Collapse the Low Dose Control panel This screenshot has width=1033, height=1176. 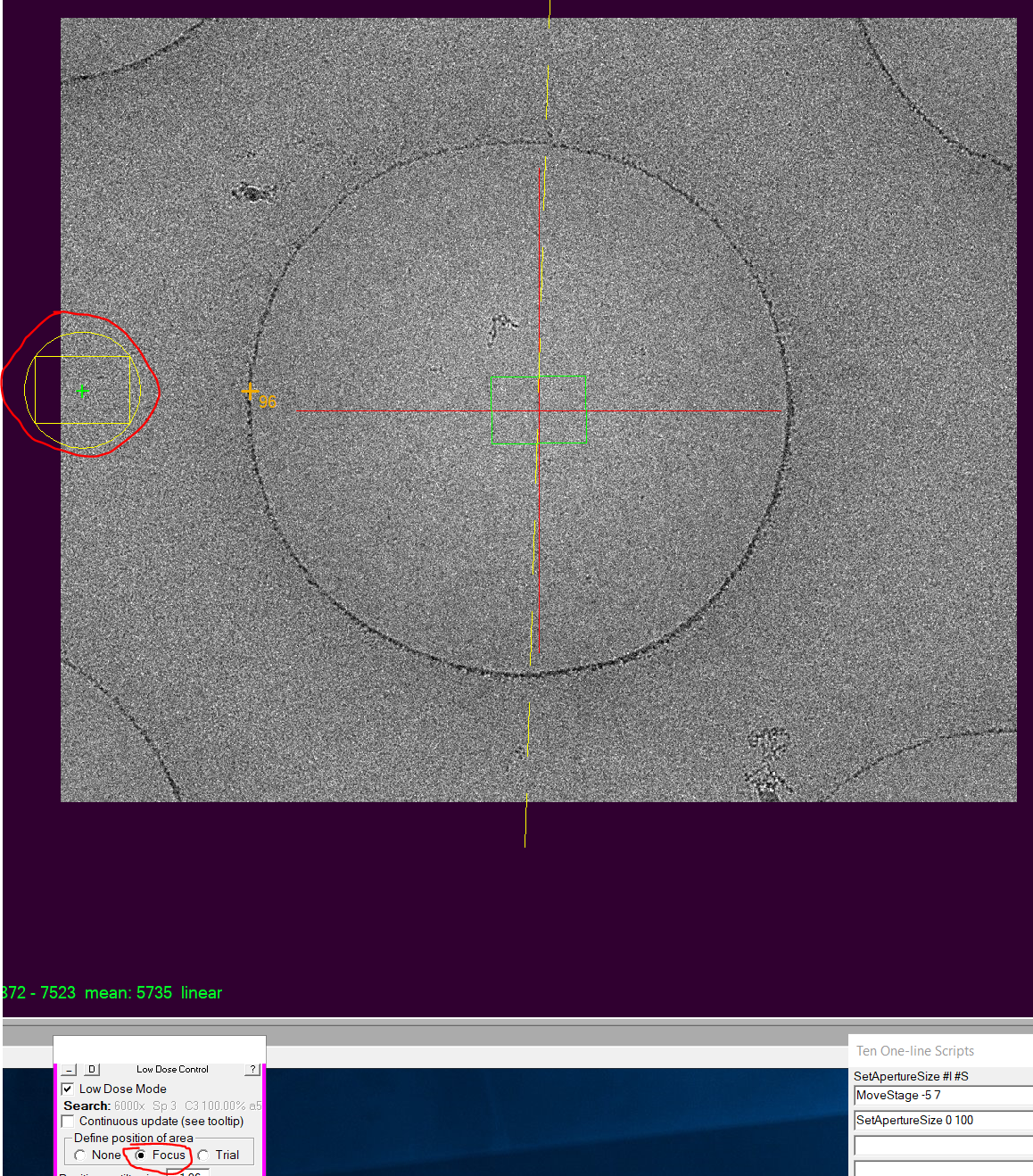pyautogui.click(x=70, y=1069)
